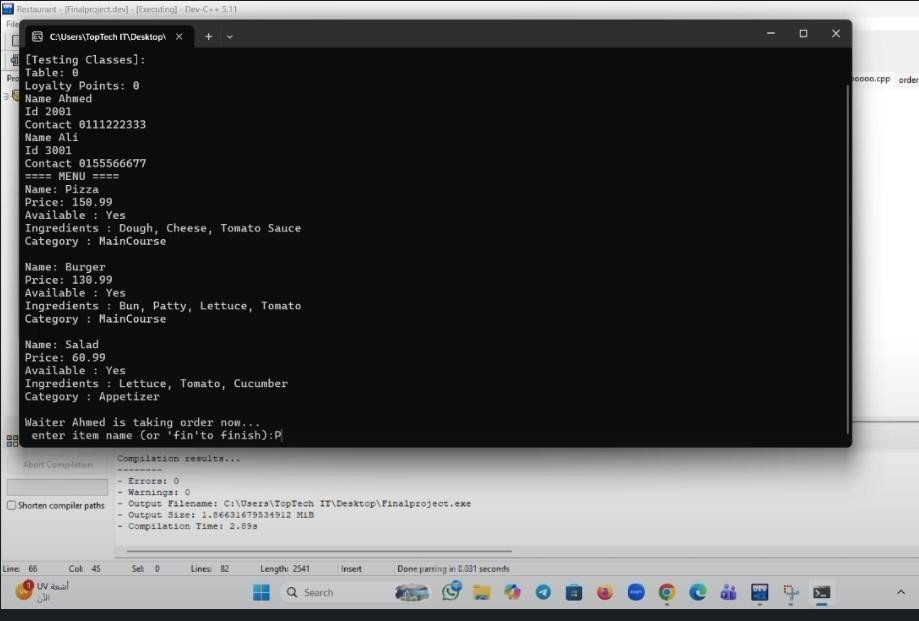Open Microsoft Store from the taskbar
Screen dimensions: 919x621
pyautogui.click(x=574, y=592)
